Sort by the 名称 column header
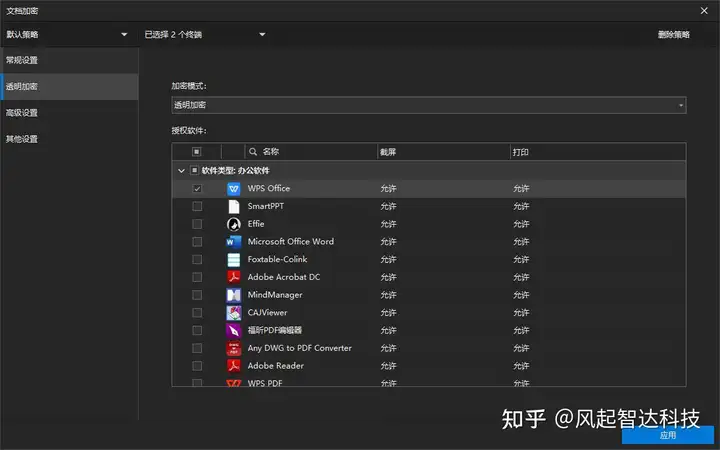 click(270, 152)
